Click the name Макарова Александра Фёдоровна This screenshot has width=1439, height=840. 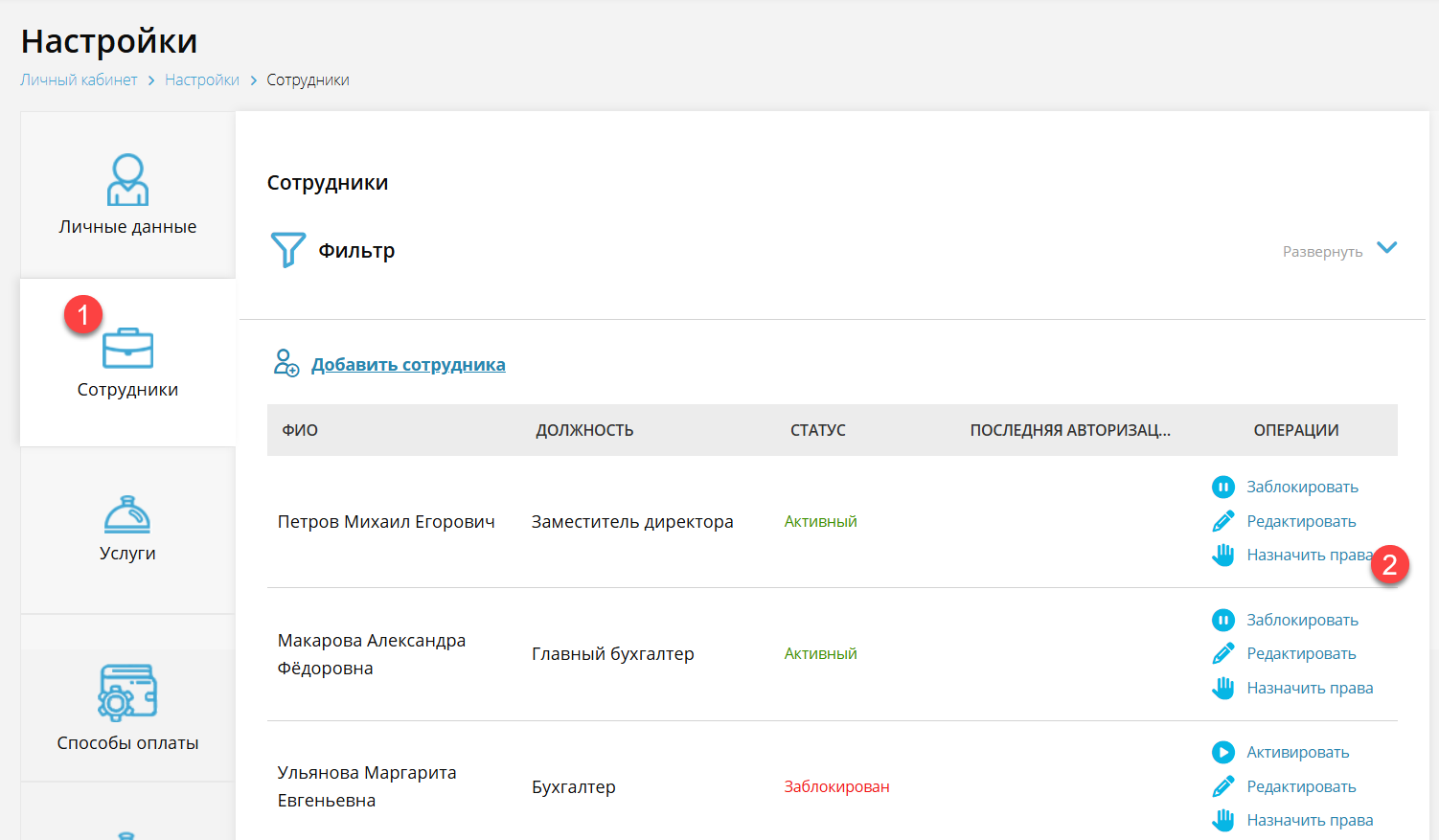pyautogui.click(x=372, y=654)
